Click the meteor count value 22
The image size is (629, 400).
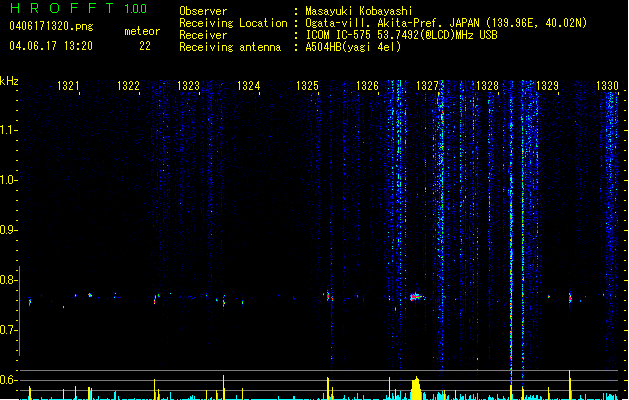[x=145, y=46]
